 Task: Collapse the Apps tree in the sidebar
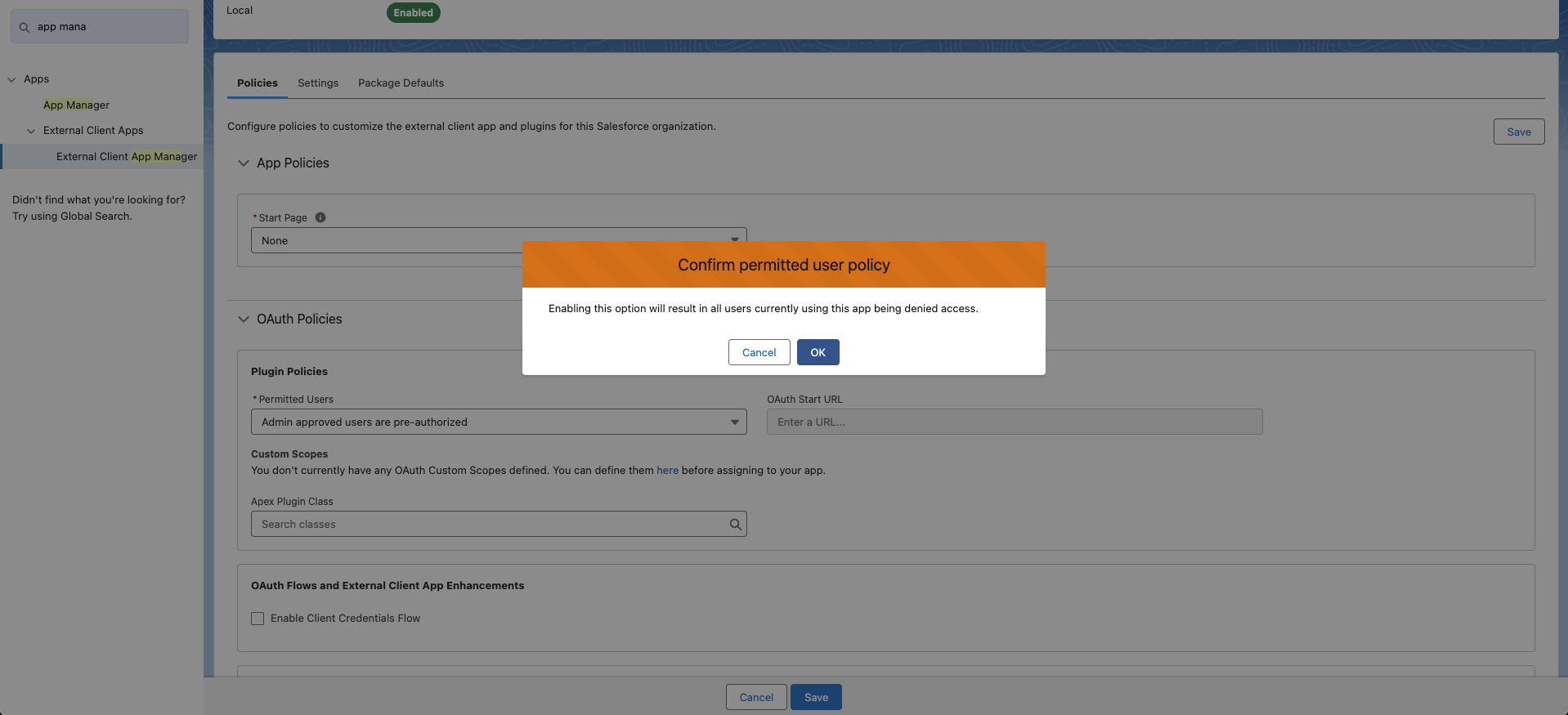(11, 78)
